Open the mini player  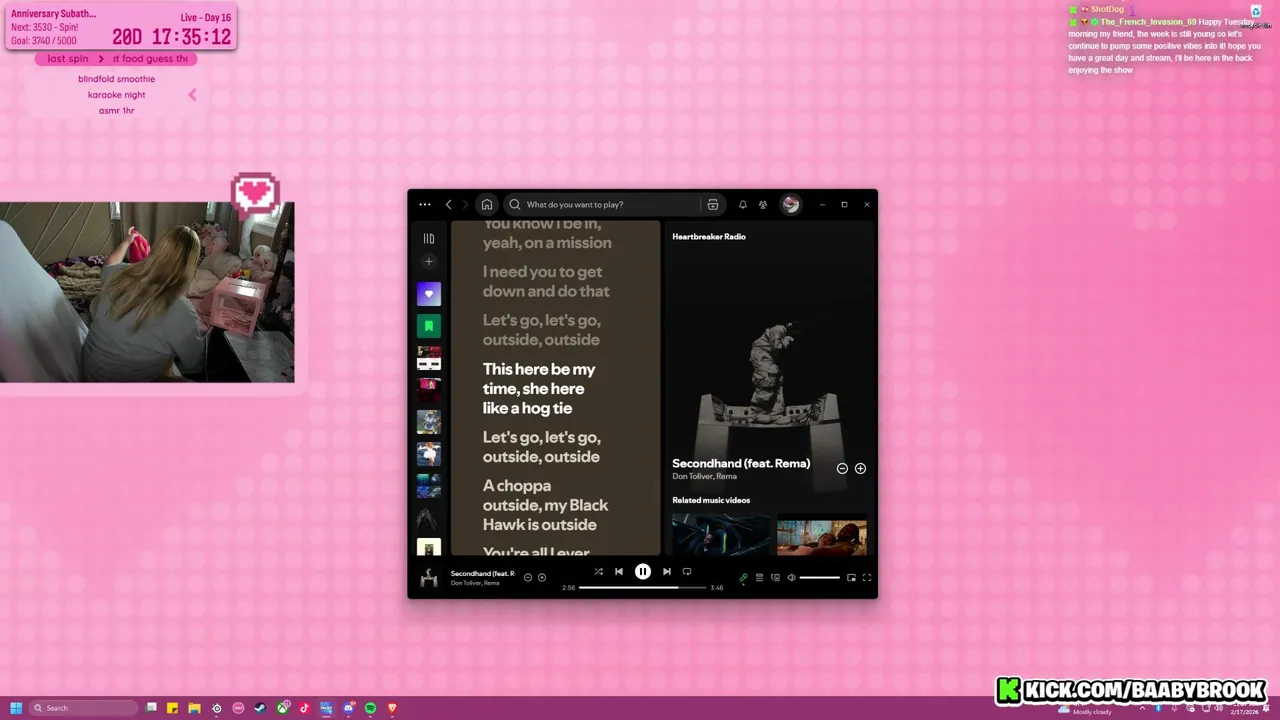tap(851, 578)
